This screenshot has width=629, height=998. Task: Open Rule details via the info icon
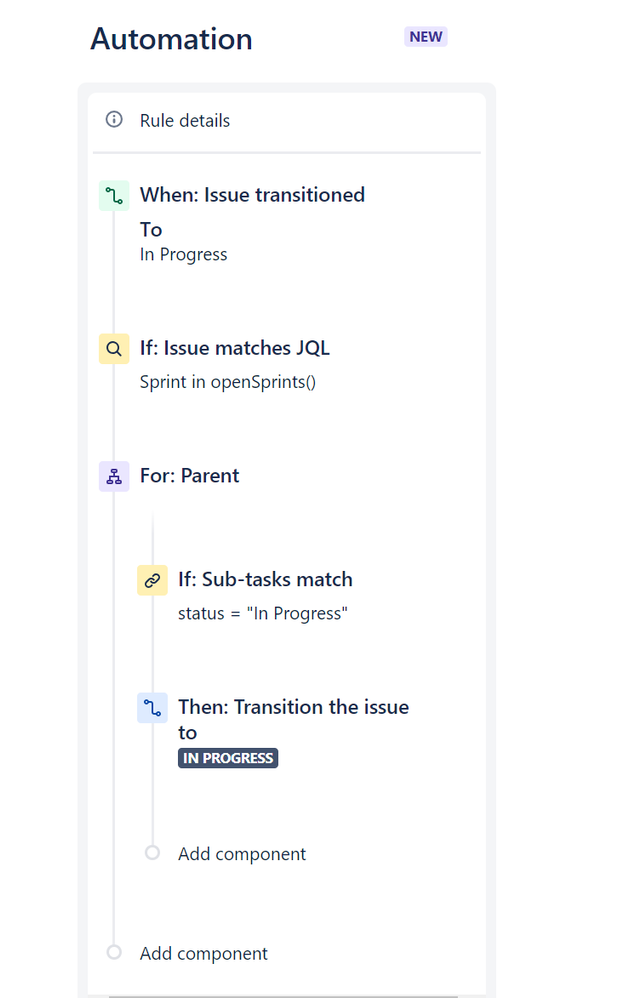(114, 120)
